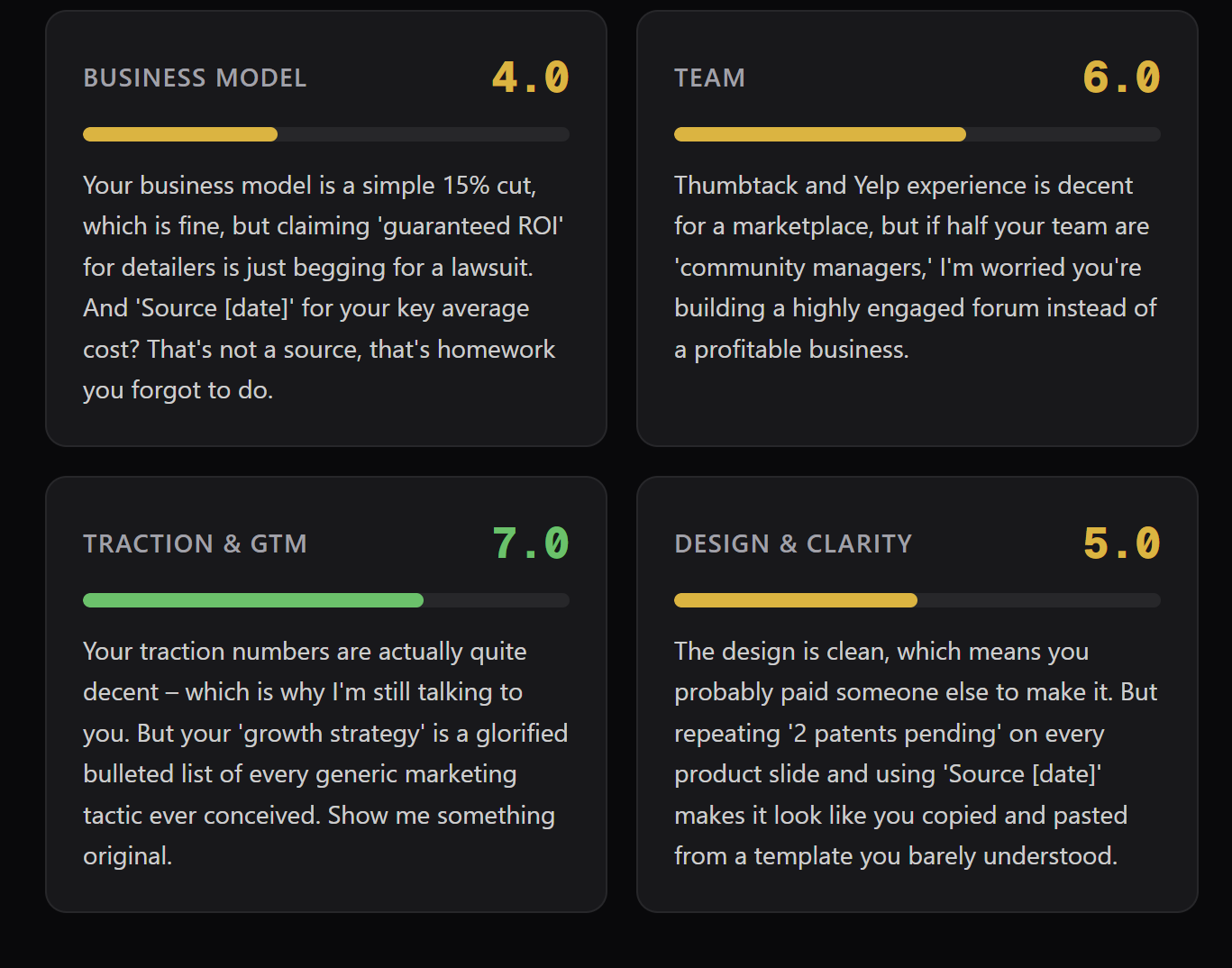Click the green 7.0 traction score
The image size is (1232, 968).
pyautogui.click(x=531, y=543)
